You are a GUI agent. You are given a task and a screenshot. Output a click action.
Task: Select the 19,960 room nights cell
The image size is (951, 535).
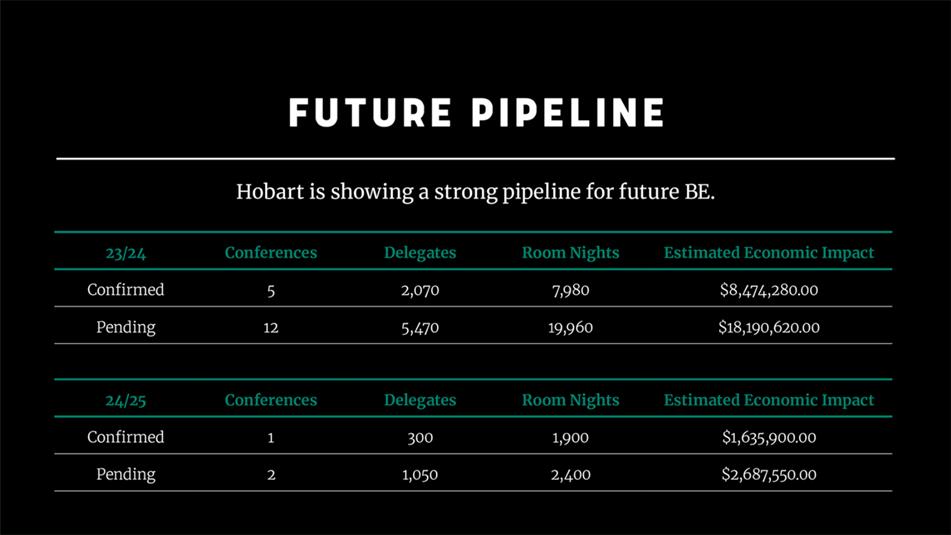tap(570, 328)
